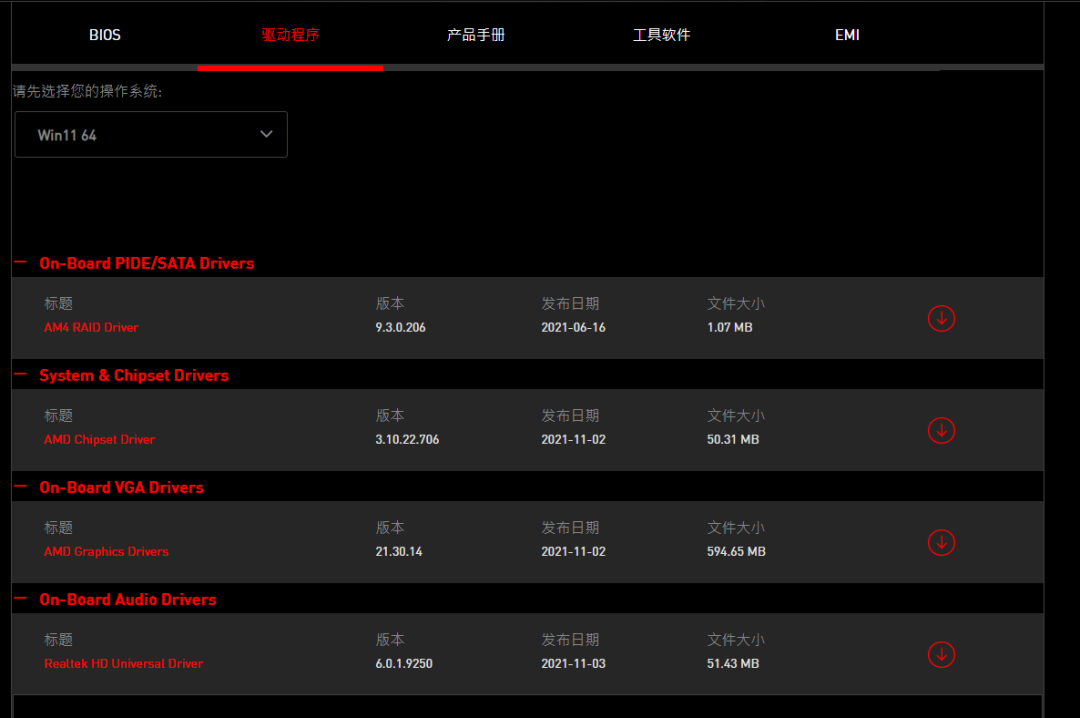Click the AMD Graphics Drivers link
1080x718 pixels.
106,551
